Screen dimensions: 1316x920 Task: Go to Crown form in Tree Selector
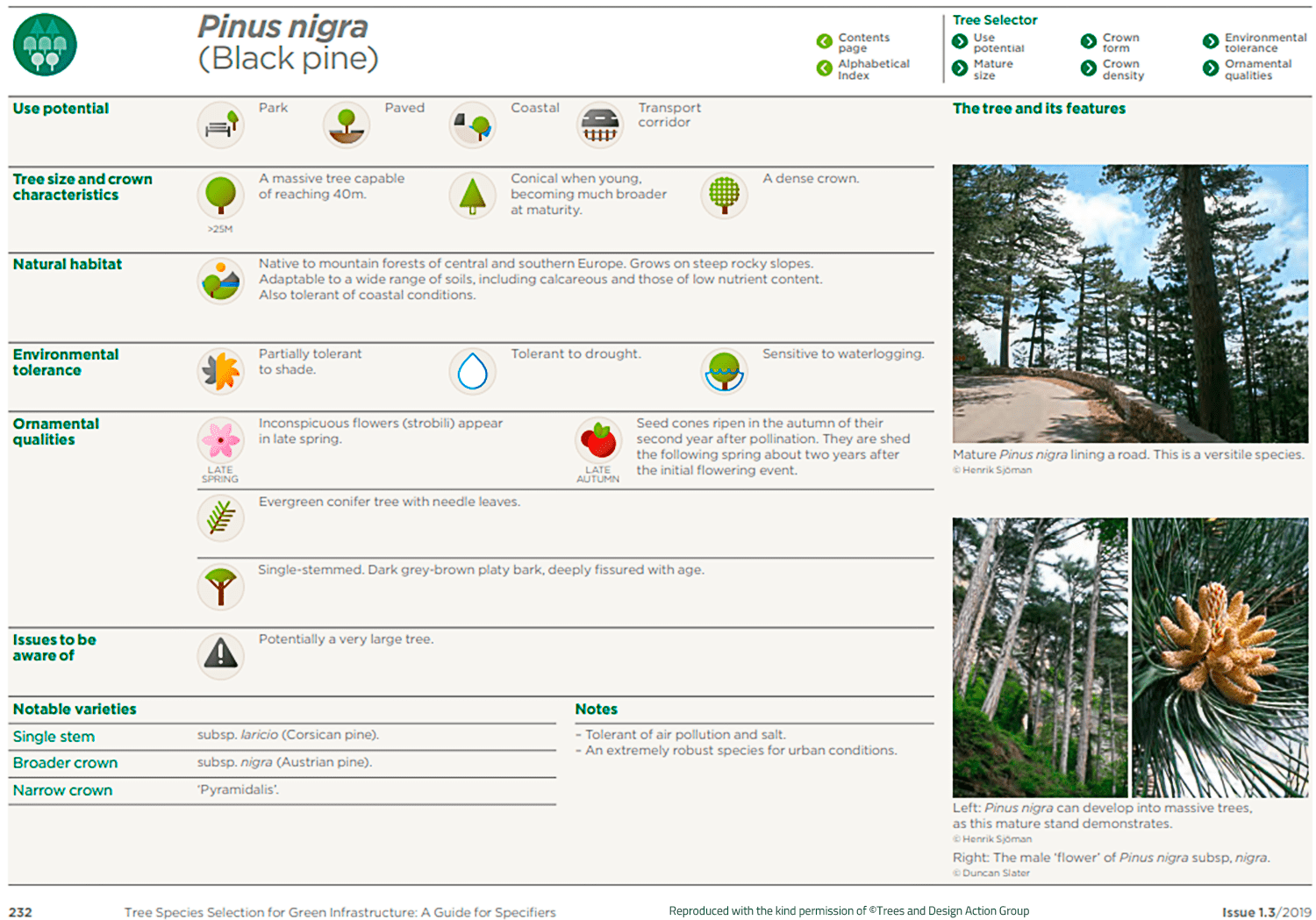pyautogui.click(x=1121, y=42)
